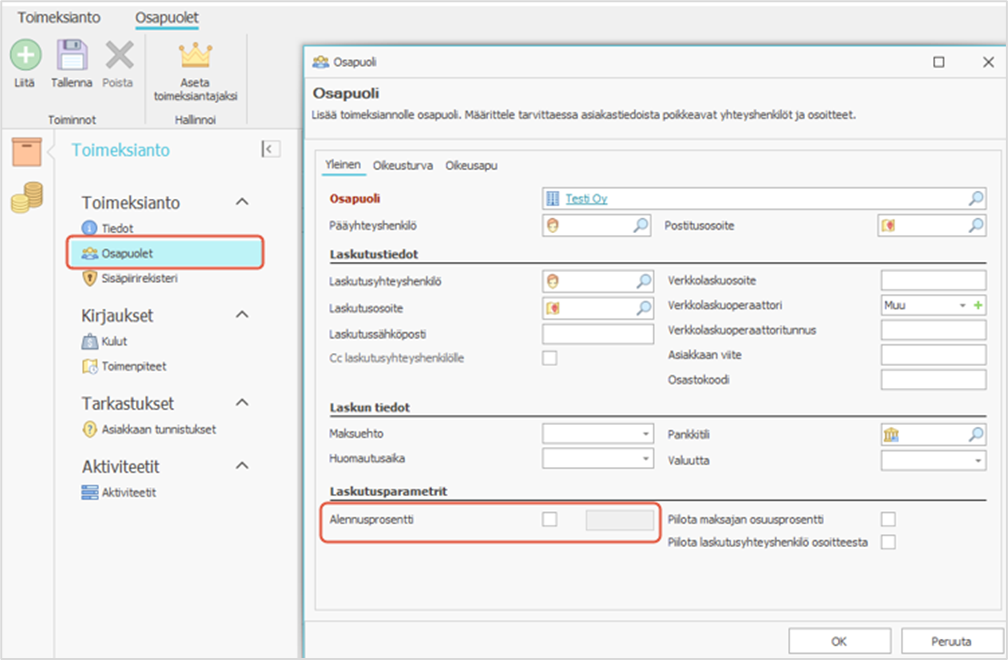Click the green plus beside Verkkolaskuoperaattori
The height and width of the screenshot is (660, 1008).
(x=979, y=304)
